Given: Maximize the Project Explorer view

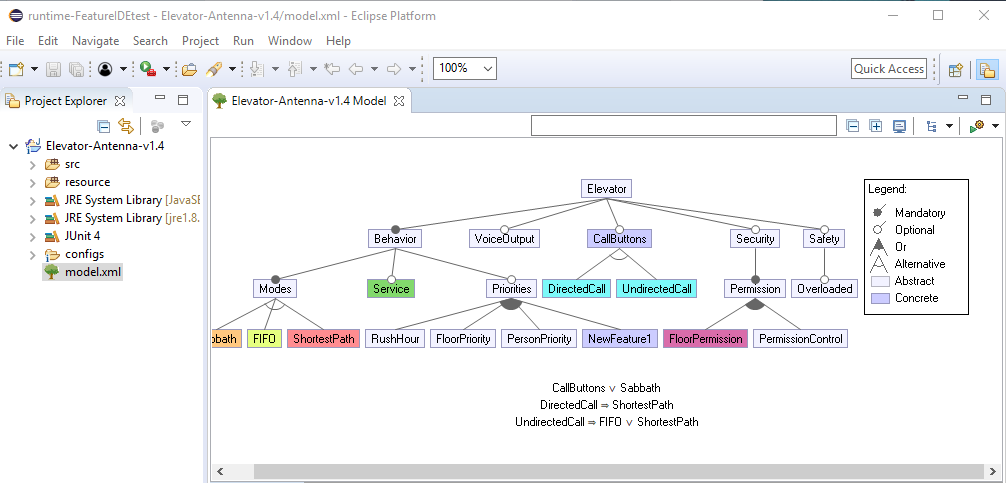Looking at the screenshot, I should coord(183,100).
